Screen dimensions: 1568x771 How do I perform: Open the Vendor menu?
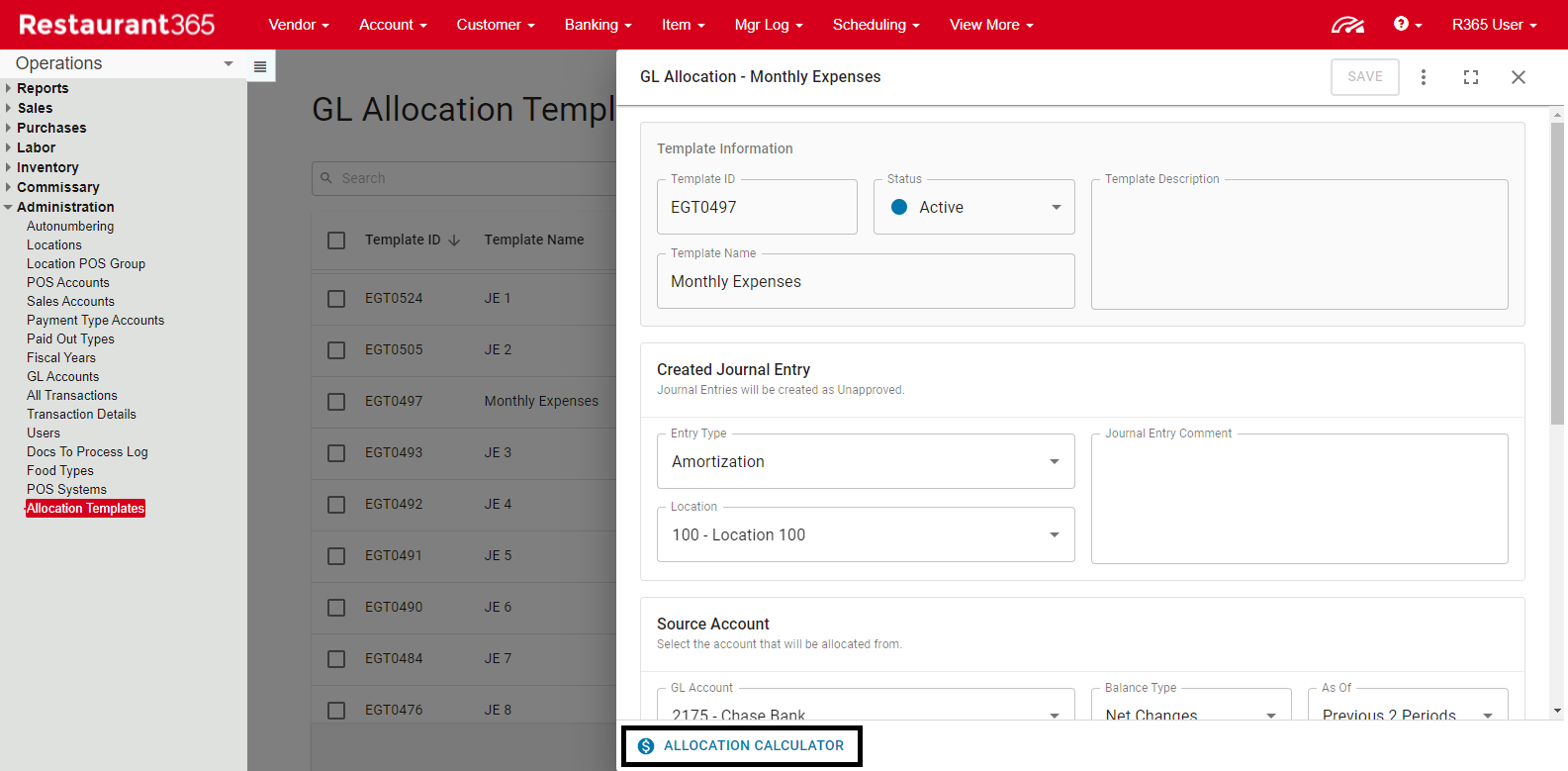(x=299, y=25)
